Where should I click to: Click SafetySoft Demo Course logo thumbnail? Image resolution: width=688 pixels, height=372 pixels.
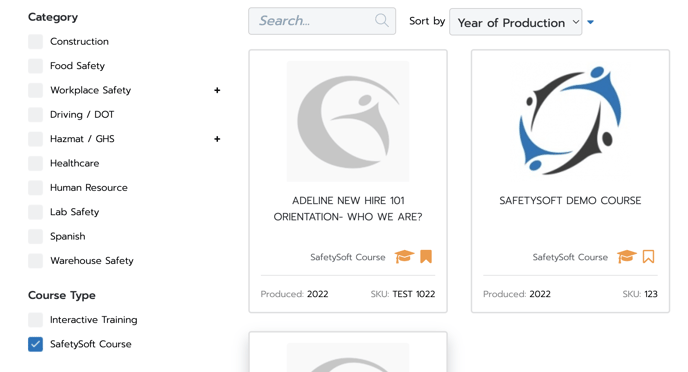(570, 121)
